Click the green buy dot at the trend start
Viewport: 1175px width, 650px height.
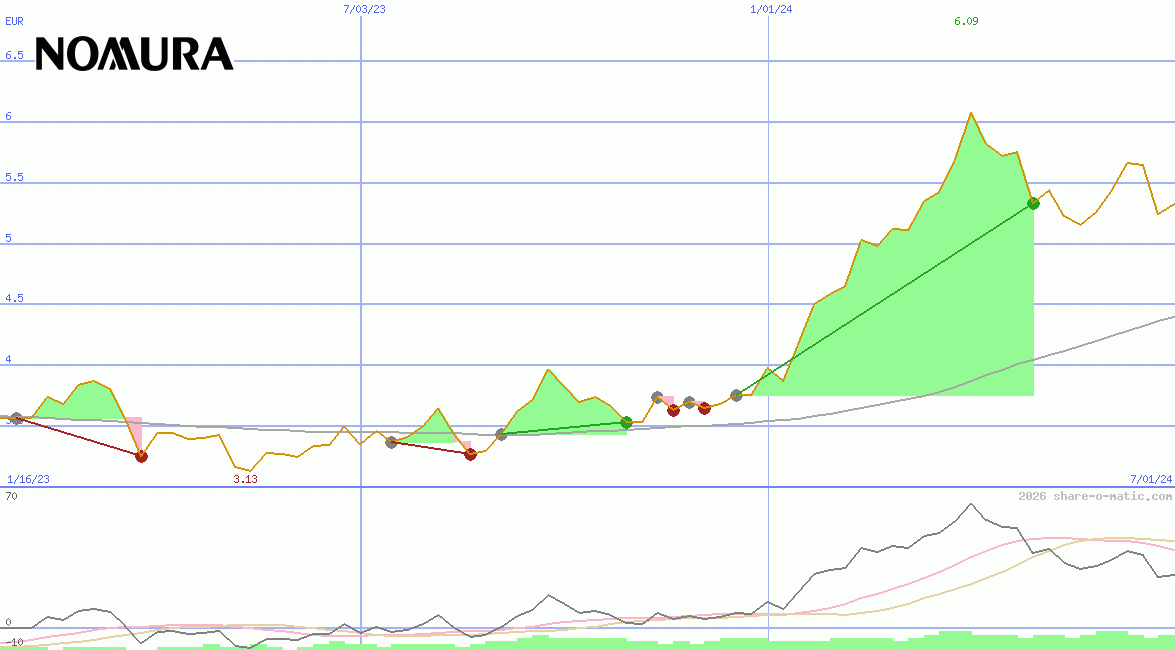(626, 422)
